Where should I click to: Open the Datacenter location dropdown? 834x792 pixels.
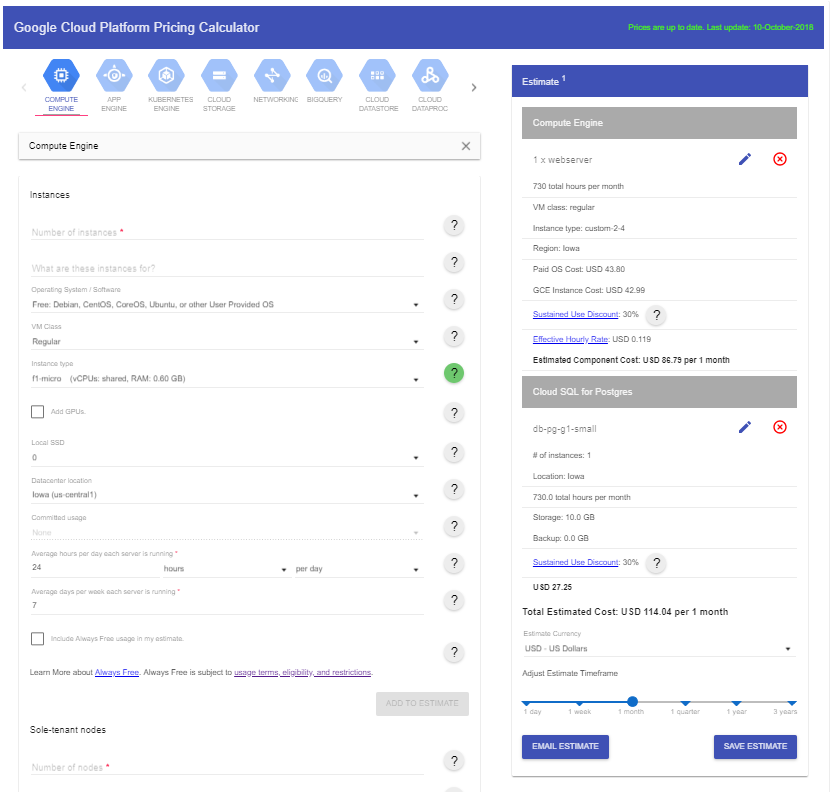coord(227,495)
